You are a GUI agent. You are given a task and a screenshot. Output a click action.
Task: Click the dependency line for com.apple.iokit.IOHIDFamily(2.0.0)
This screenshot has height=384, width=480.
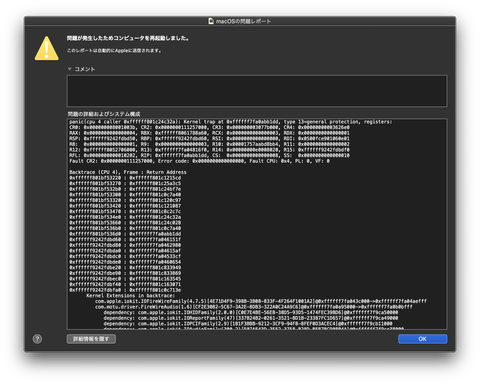click(250, 312)
